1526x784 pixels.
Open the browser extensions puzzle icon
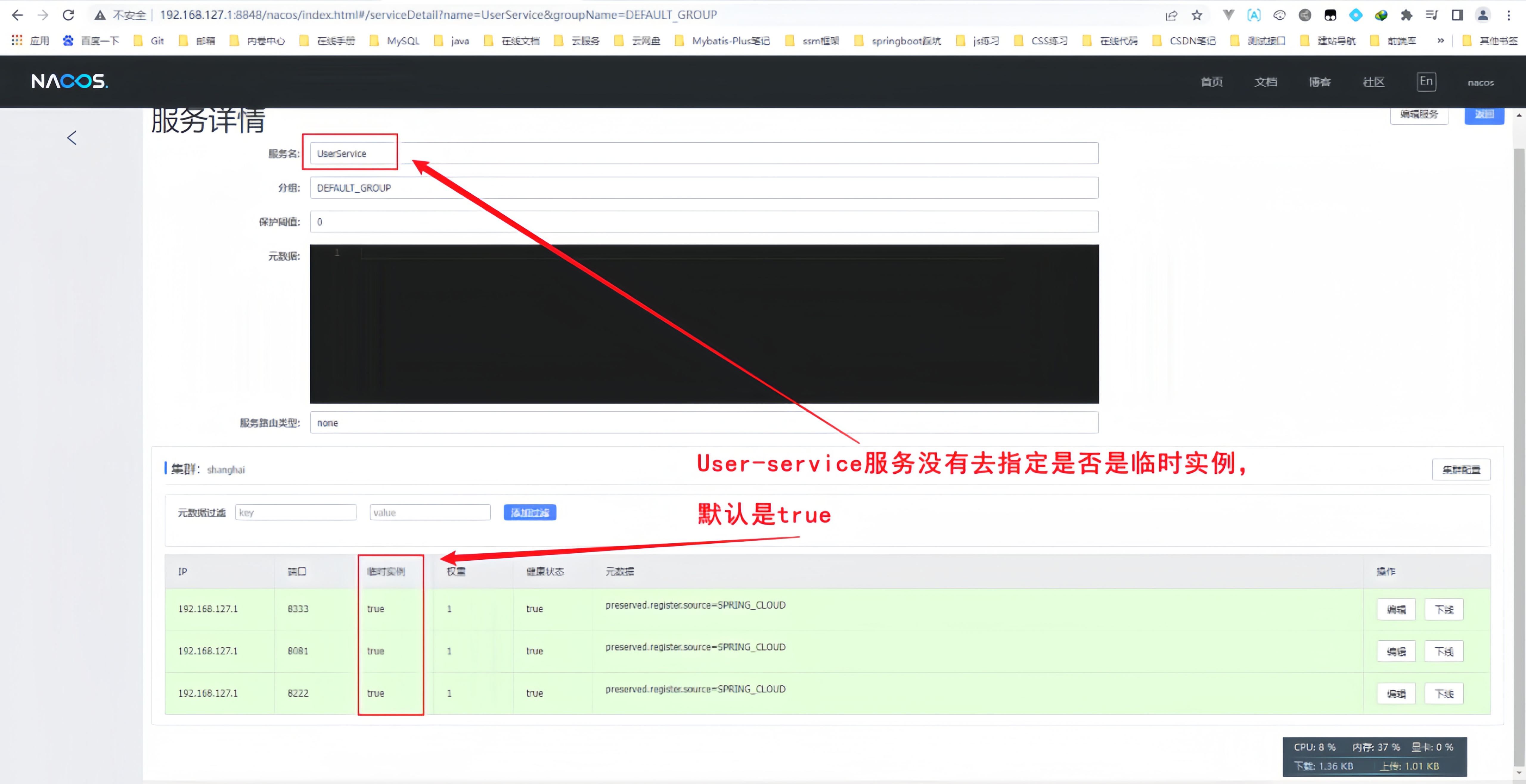click(1406, 15)
